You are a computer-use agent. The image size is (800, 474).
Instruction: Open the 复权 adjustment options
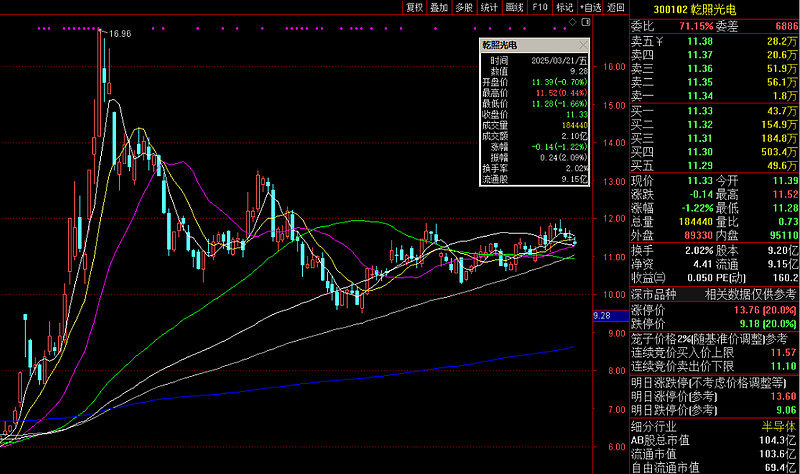pos(414,7)
